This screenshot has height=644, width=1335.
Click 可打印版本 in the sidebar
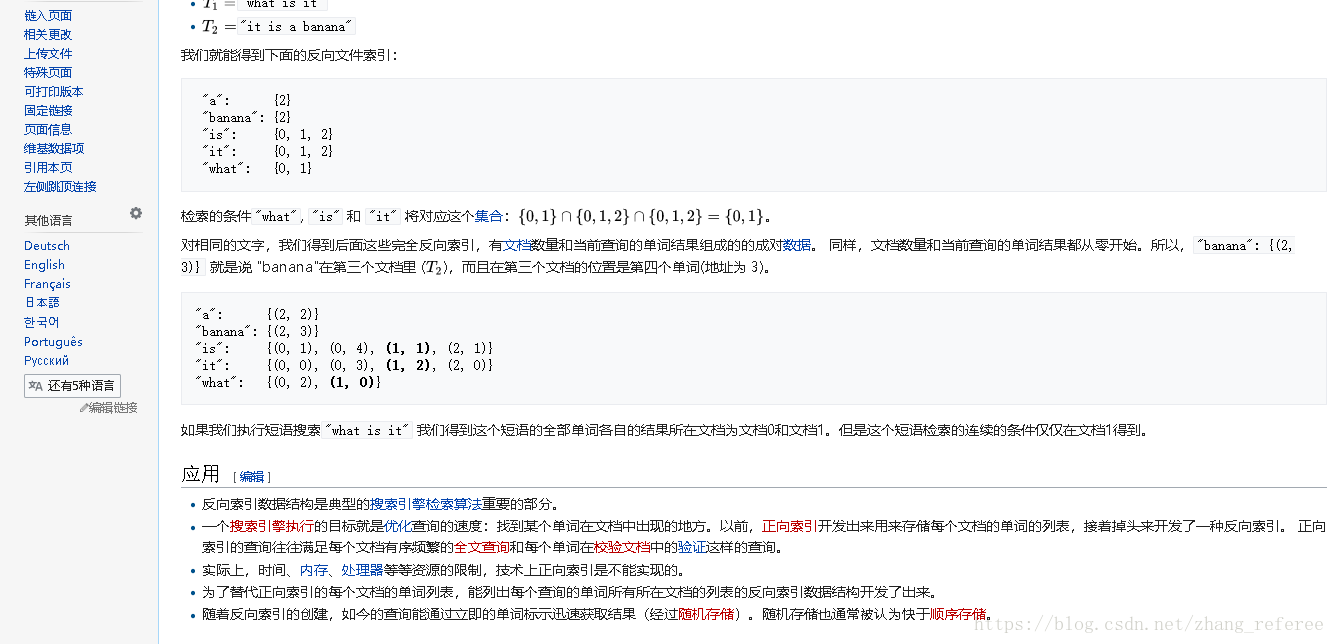coord(54,92)
